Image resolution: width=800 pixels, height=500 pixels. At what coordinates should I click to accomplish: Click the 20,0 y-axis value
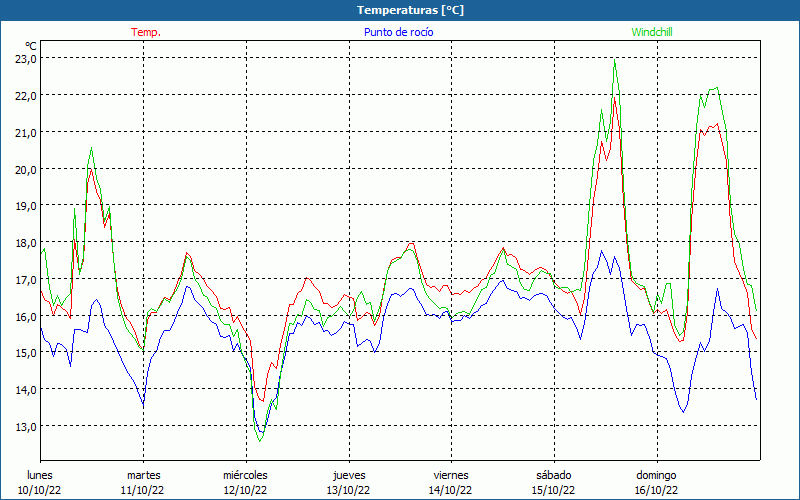coord(26,169)
